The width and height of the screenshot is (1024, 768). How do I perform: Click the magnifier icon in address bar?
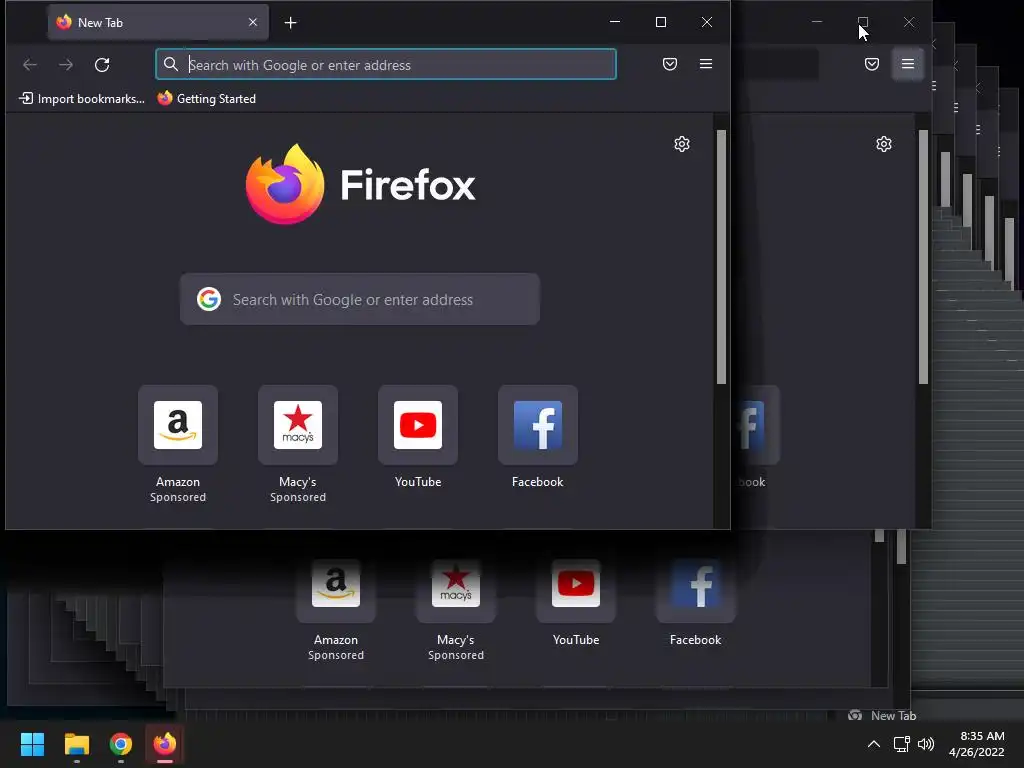(170, 64)
